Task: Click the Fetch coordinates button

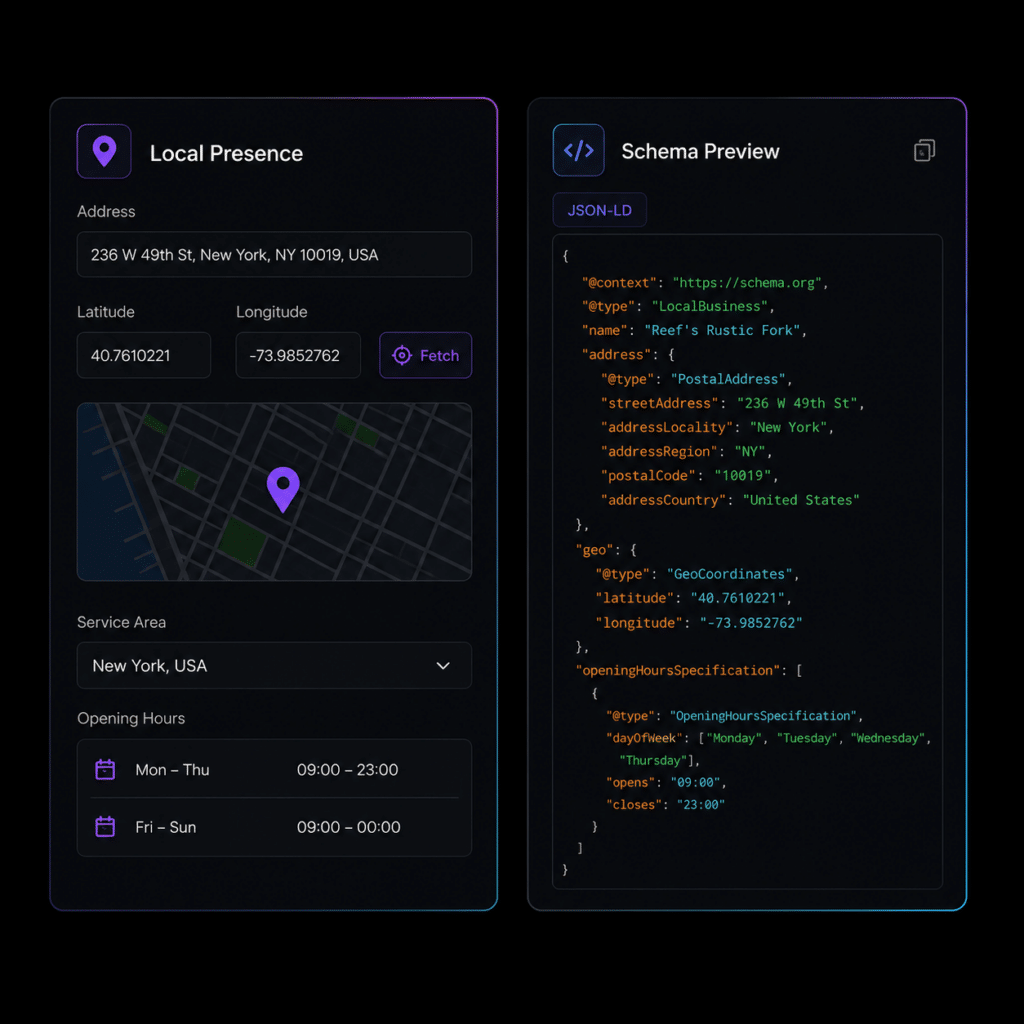Action: click(426, 355)
